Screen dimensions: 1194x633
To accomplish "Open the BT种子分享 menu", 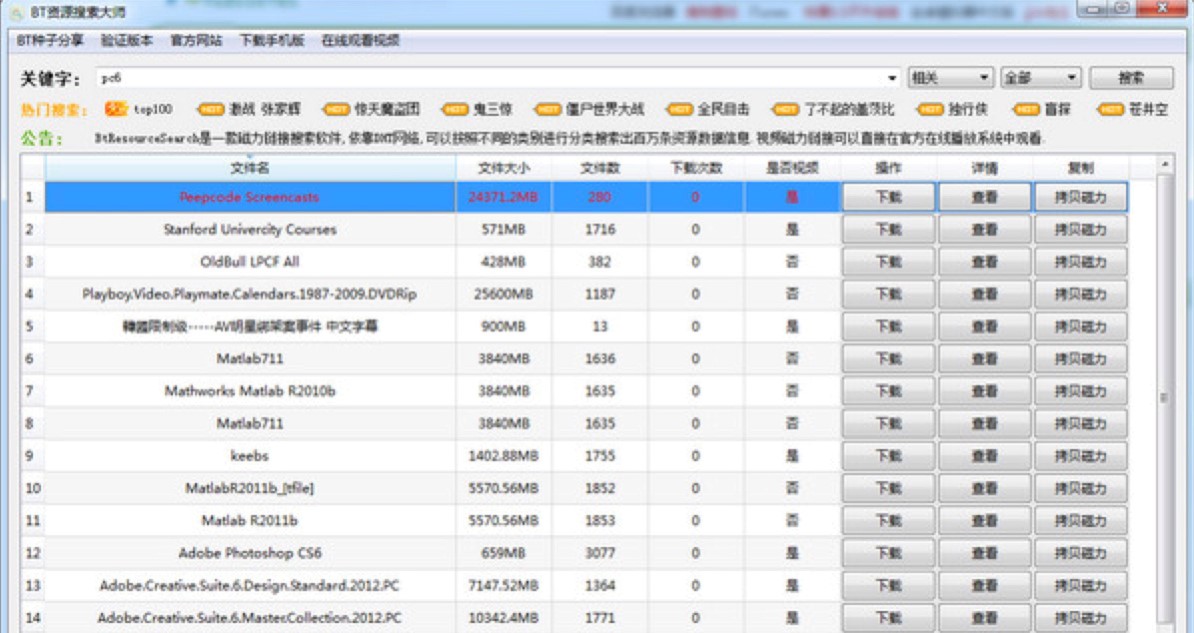I will (x=50, y=41).
